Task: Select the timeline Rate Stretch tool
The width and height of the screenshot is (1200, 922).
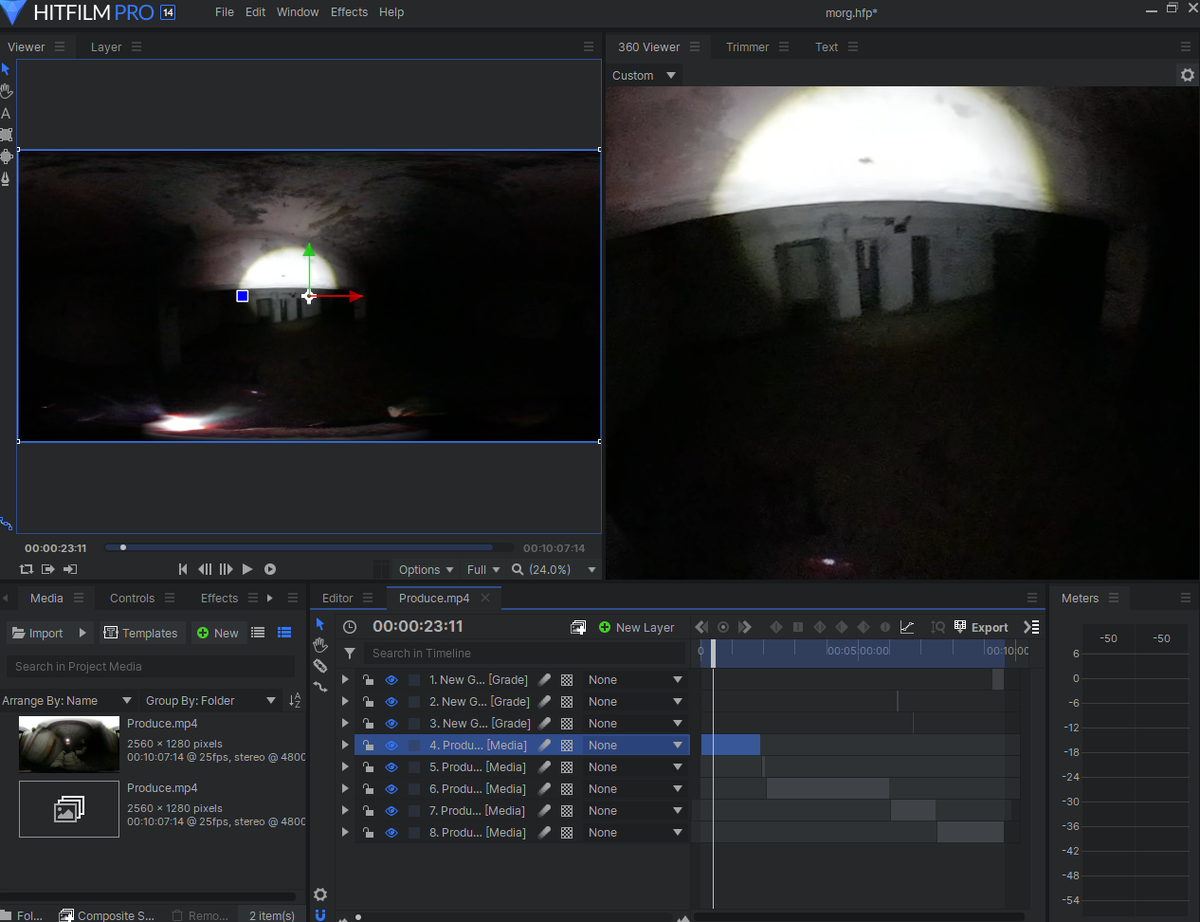Action: point(320,687)
